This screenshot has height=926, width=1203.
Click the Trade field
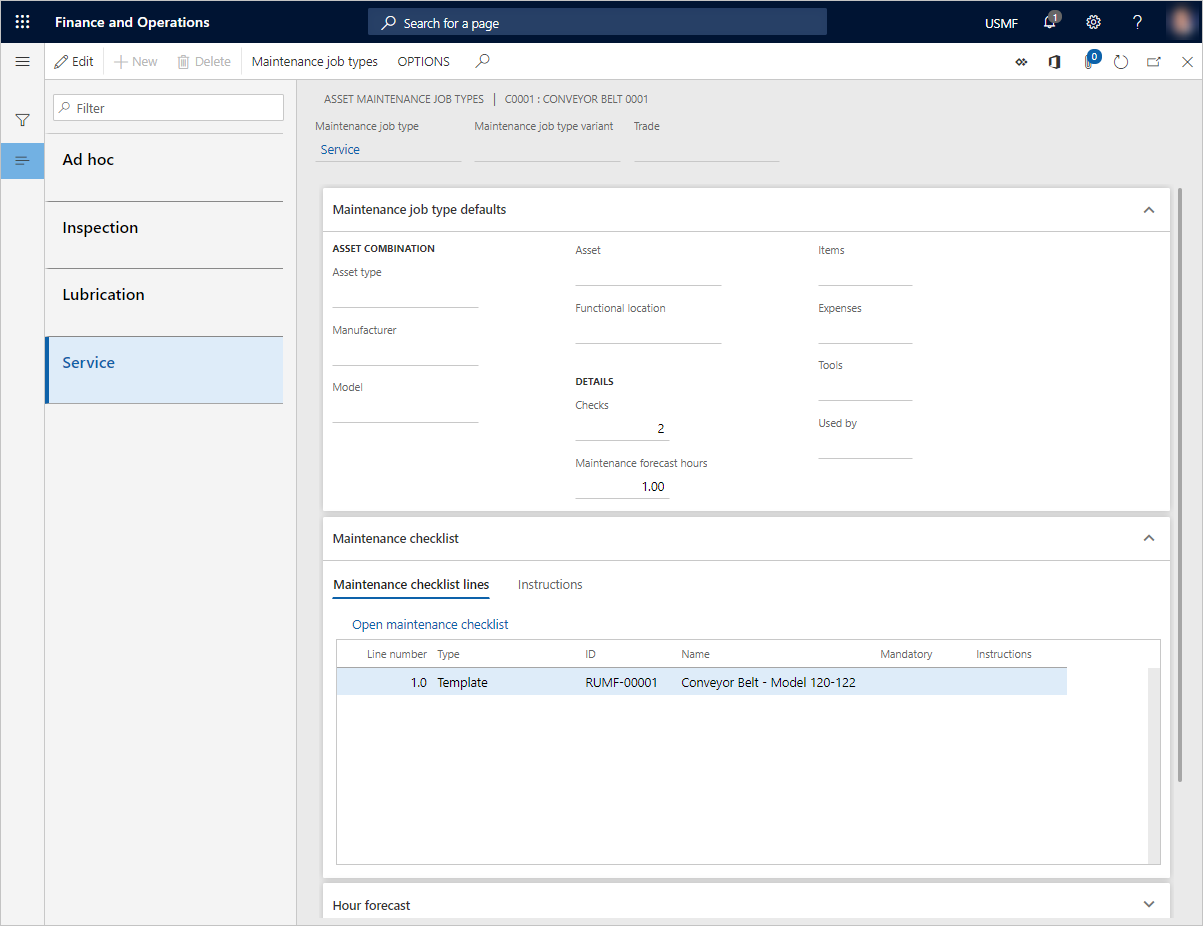point(706,149)
